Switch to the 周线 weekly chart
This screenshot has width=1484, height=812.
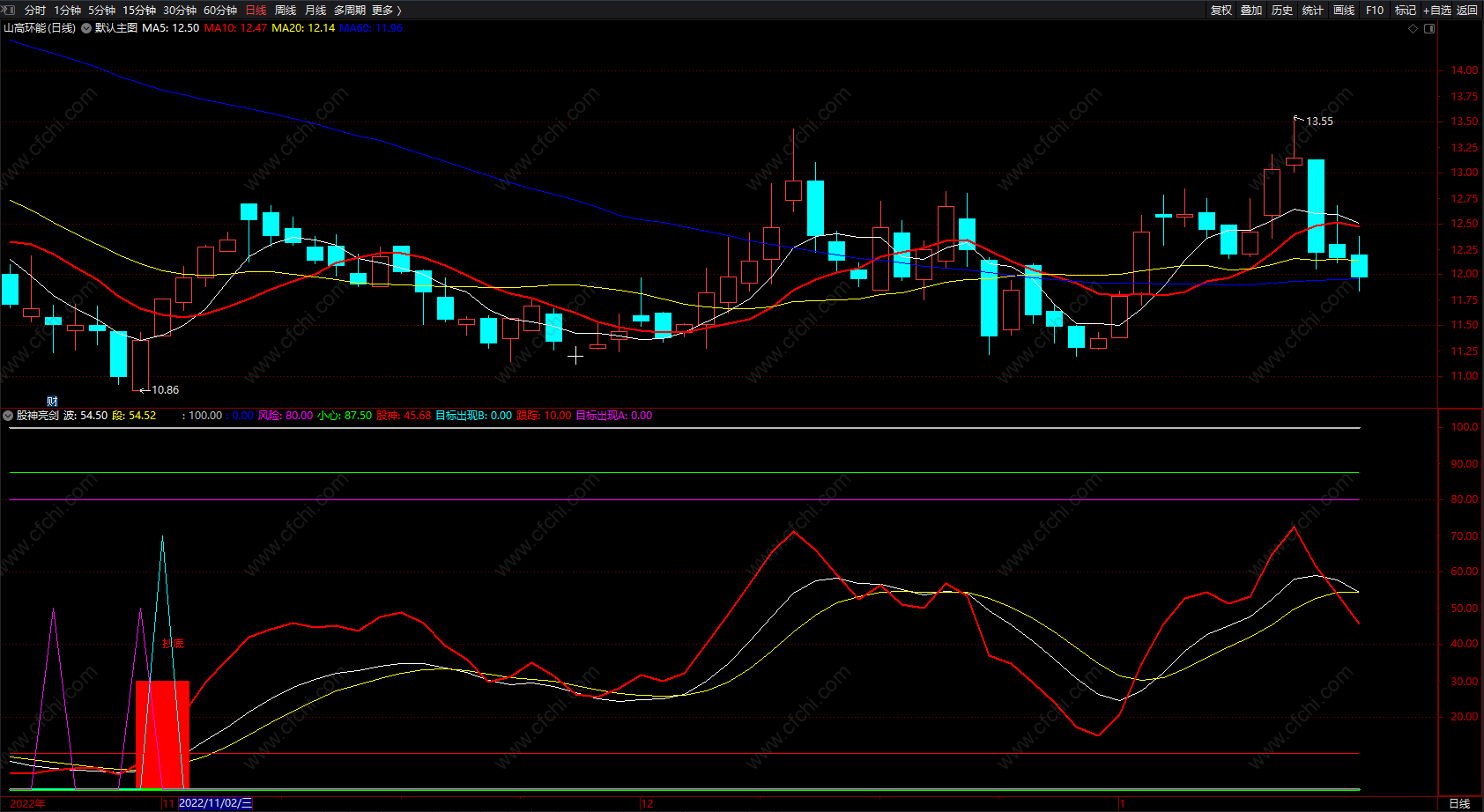[286, 11]
